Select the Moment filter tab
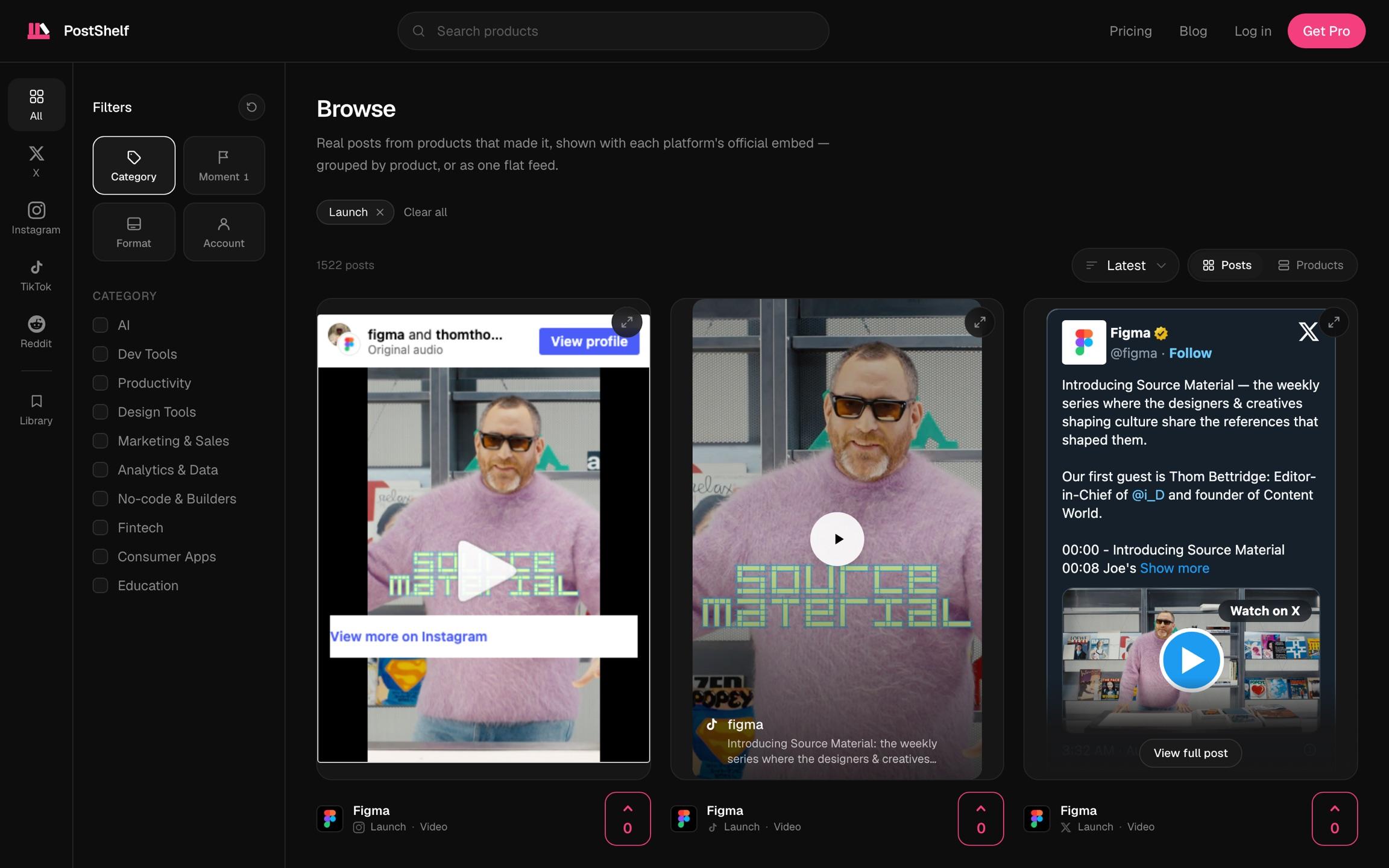This screenshot has height=868, width=1389. point(224,165)
